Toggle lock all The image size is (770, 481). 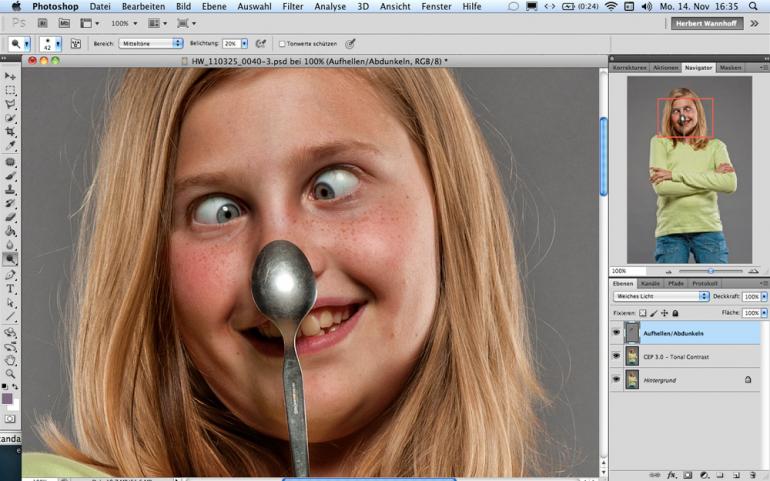coord(675,313)
